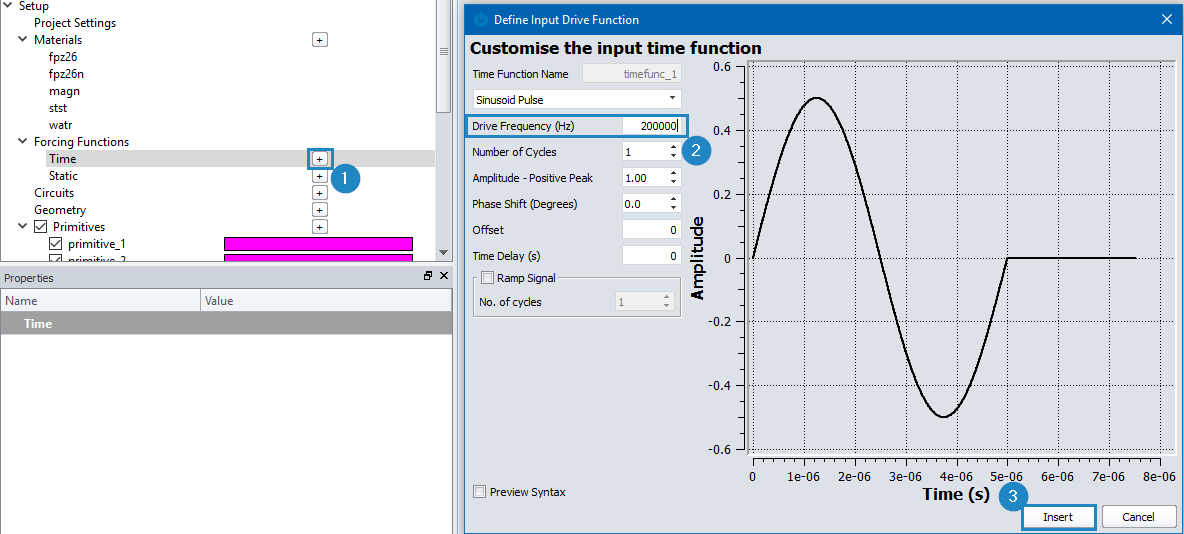
Task: Click the dialog title bar power icon
Action: pyautogui.click(x=480, y=19)
